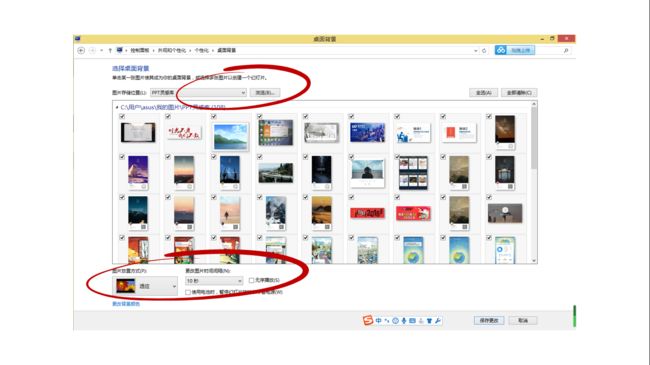Viewport: 650px width, 365px height.
Task: Go back with the Back arrow
Action: (81, 50)
